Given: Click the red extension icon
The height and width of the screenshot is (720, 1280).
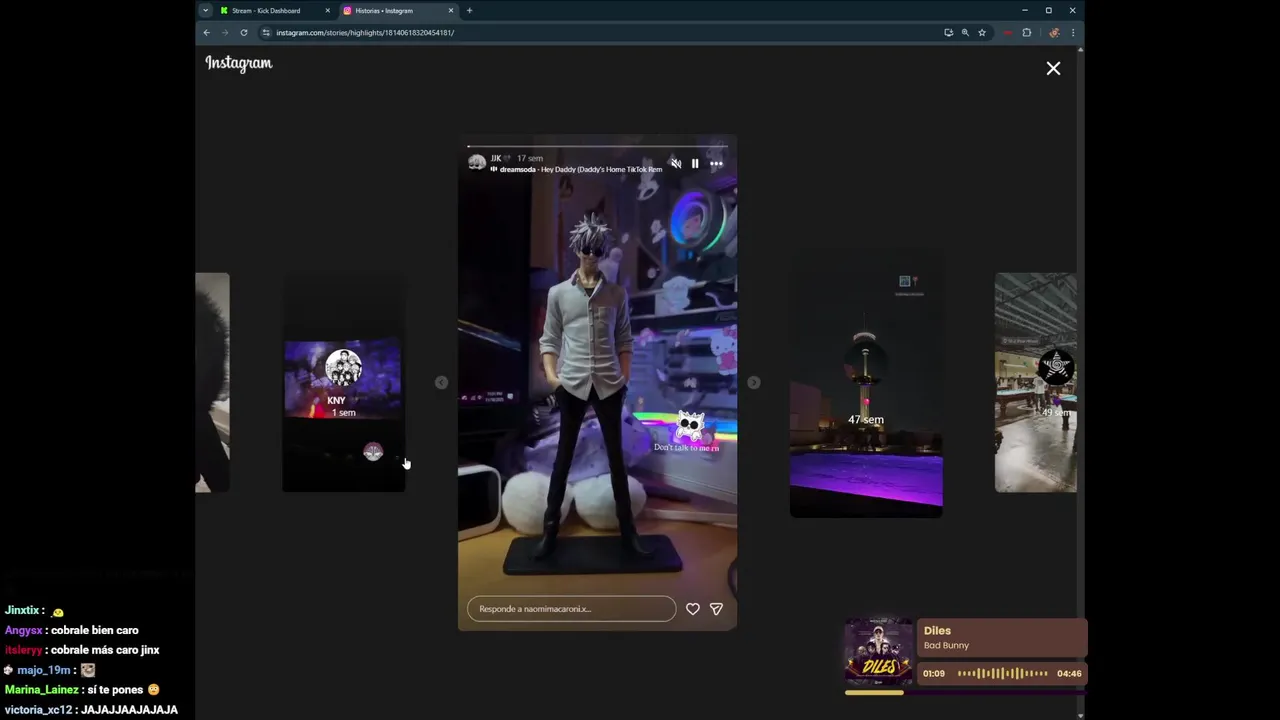Looking at the screenshot, I should click(x=1008, y=32).
